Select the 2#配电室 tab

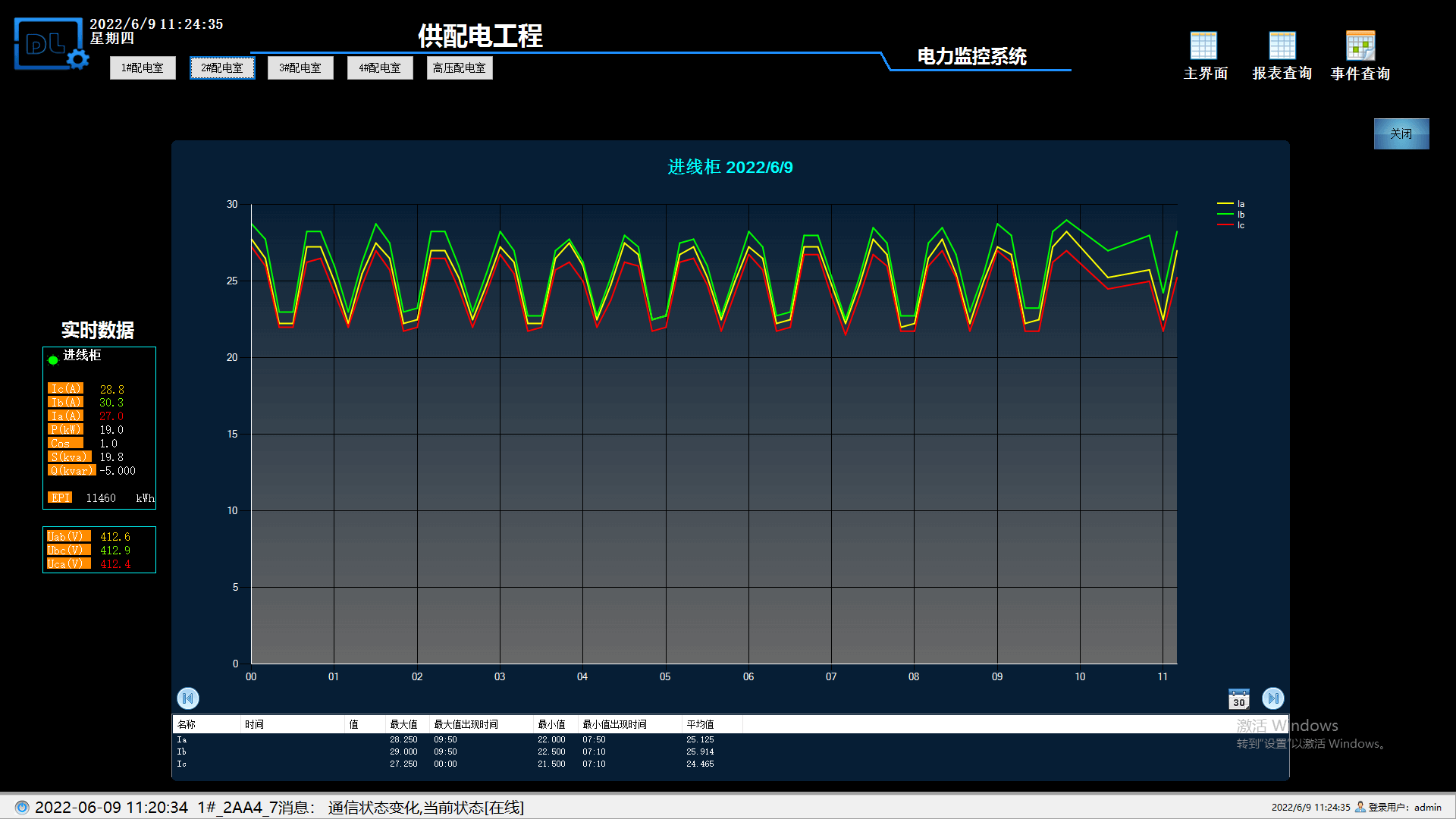tap(222, 67)
